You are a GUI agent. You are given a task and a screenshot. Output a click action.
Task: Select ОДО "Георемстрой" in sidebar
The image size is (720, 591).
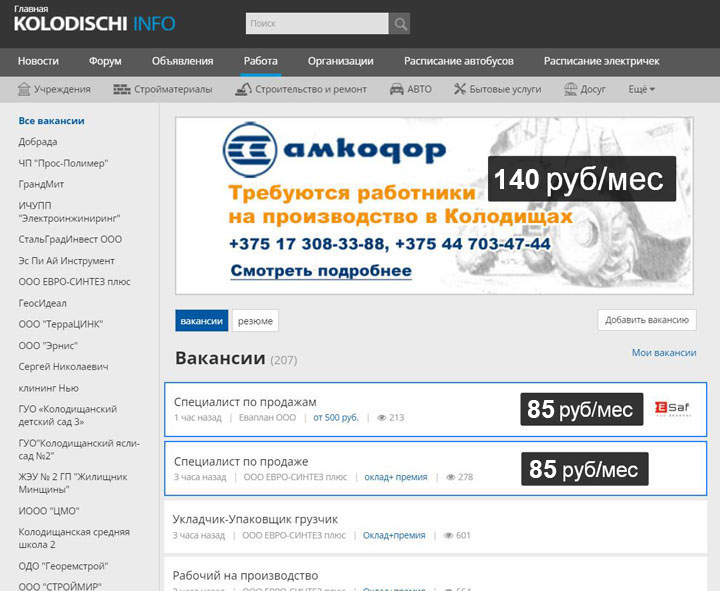(x=63, y=566)
